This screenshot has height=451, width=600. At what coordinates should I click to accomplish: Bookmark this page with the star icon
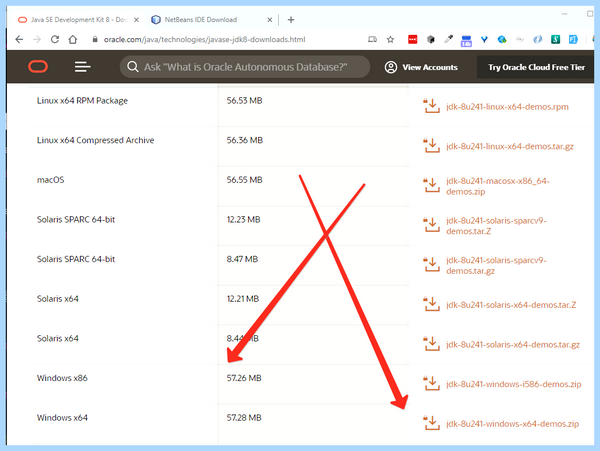coord(390,39)
